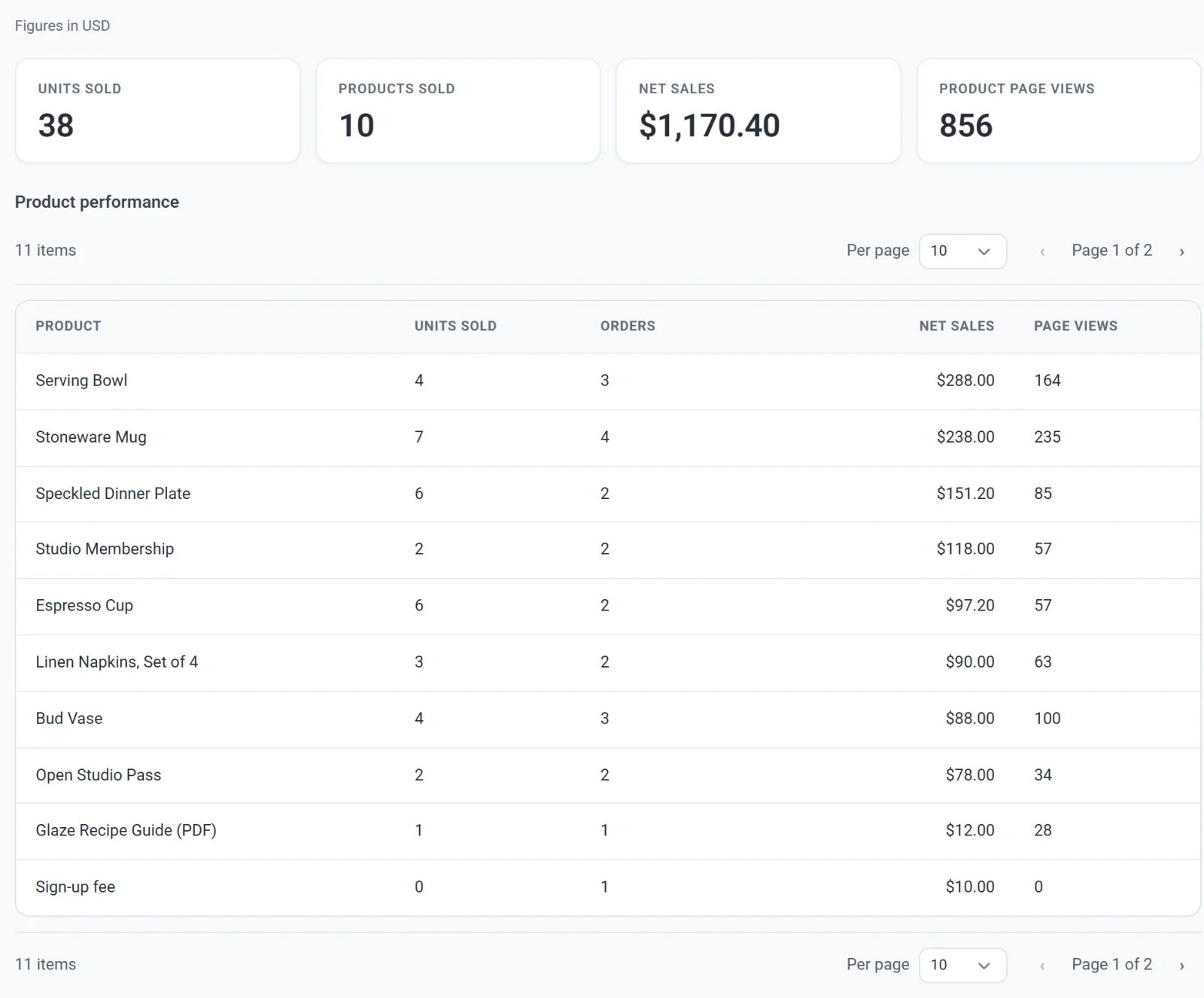Click the Bud Vase product name
The image size is (1204, 998).
[x=69, y=719]
